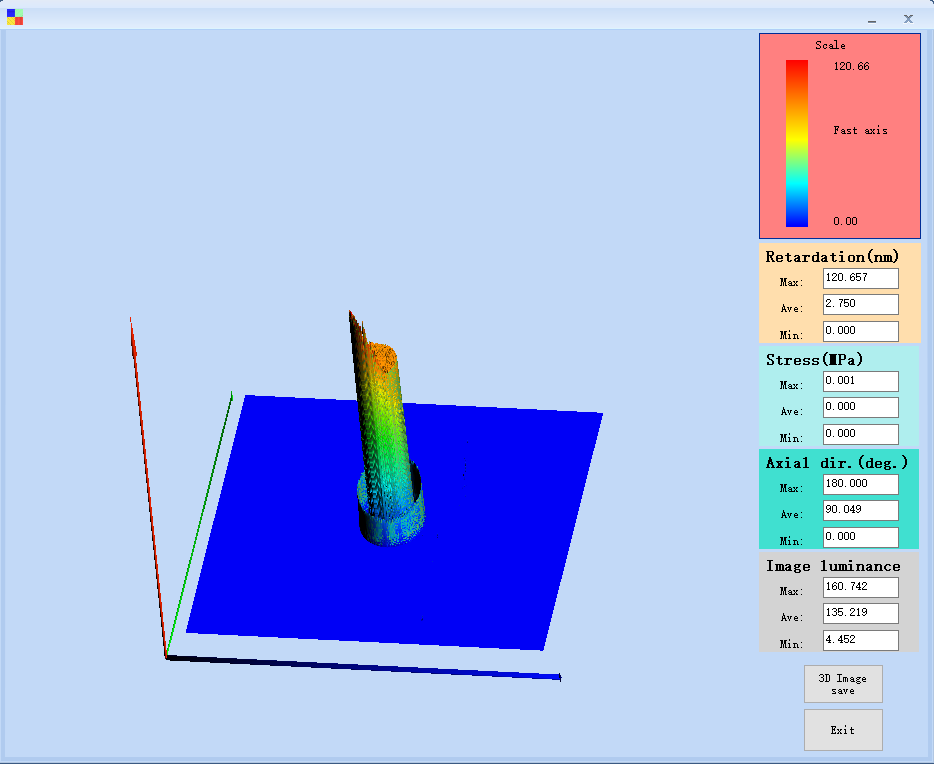Minimize the 3D viewer window
This screenshot has height=764, width=934.
[872, 19]
